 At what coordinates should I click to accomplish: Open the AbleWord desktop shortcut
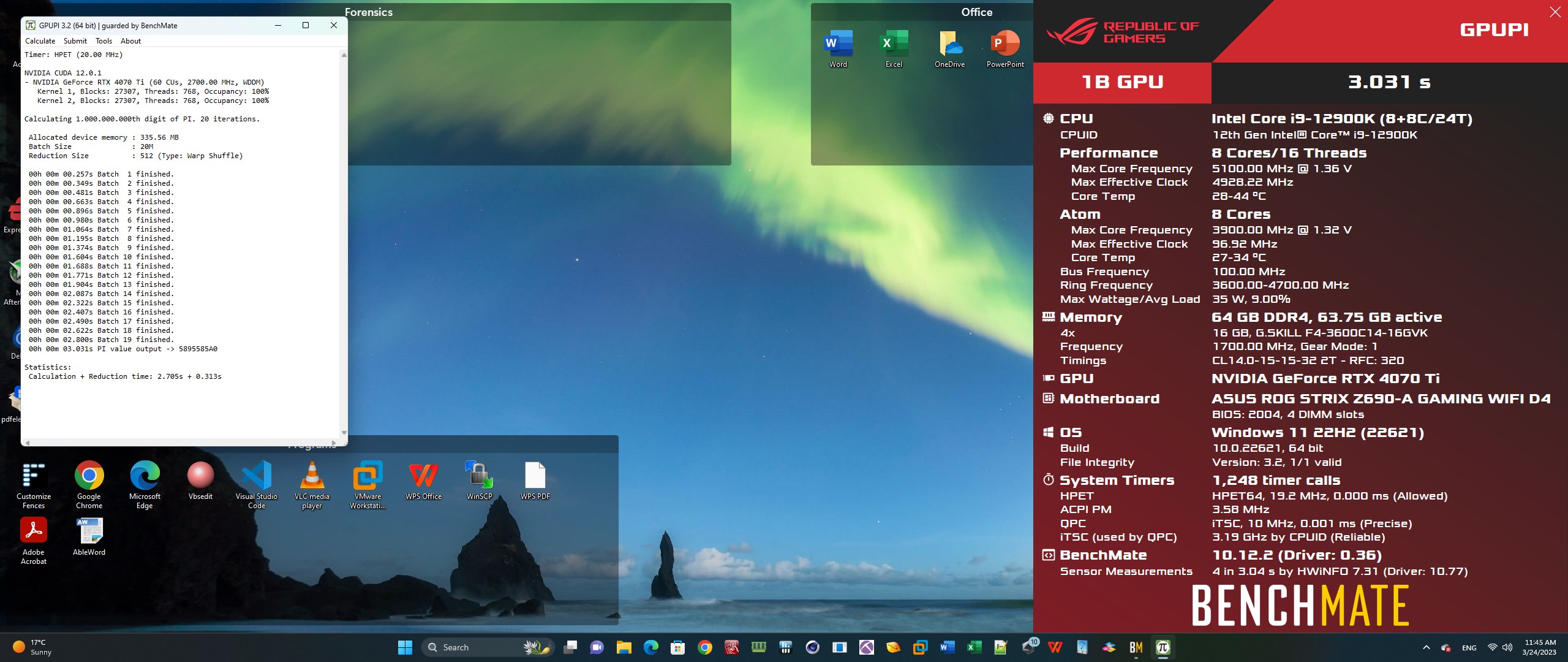(x=89, y=537)
